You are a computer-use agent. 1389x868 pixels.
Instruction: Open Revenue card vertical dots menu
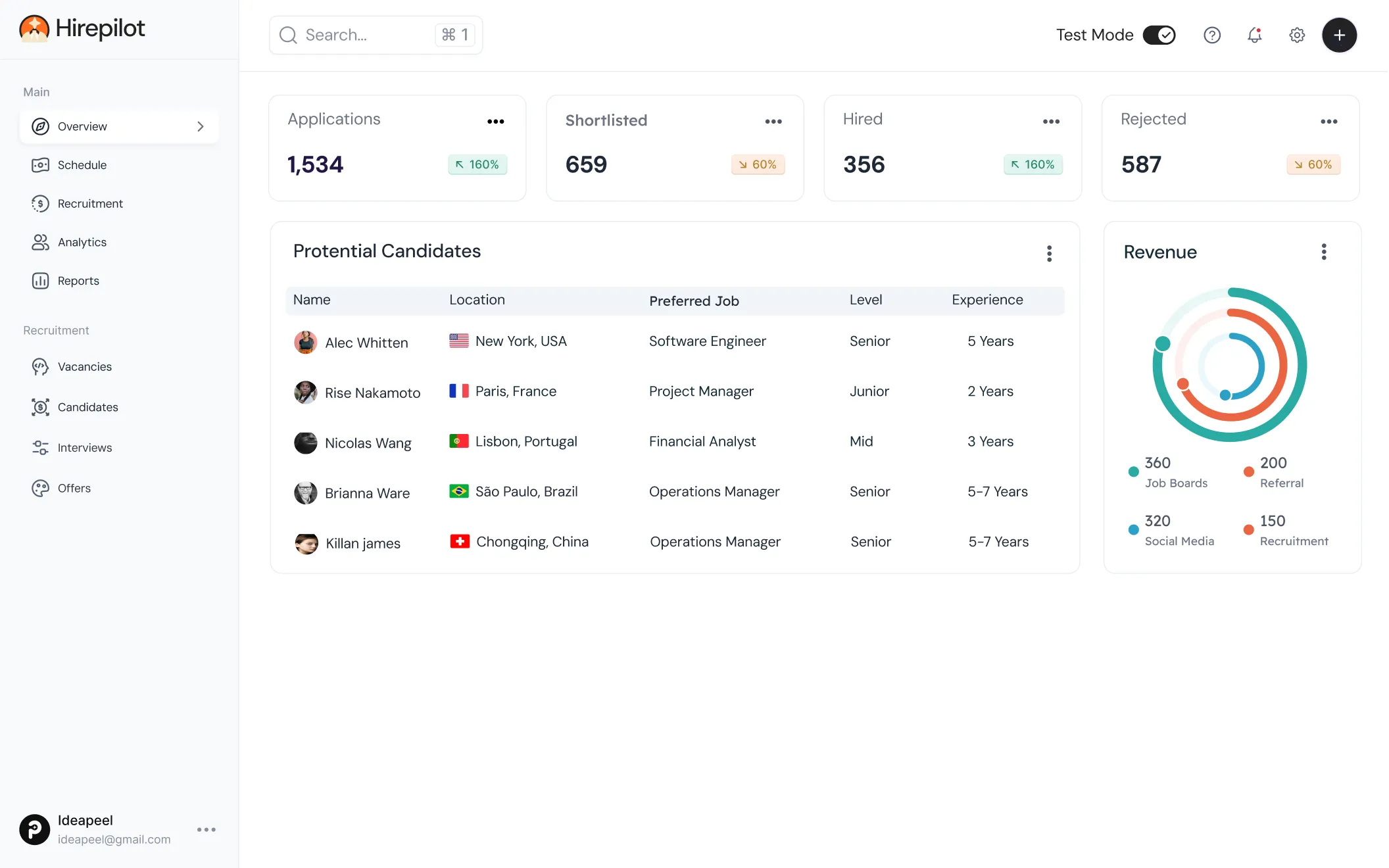pos(1323,252)
